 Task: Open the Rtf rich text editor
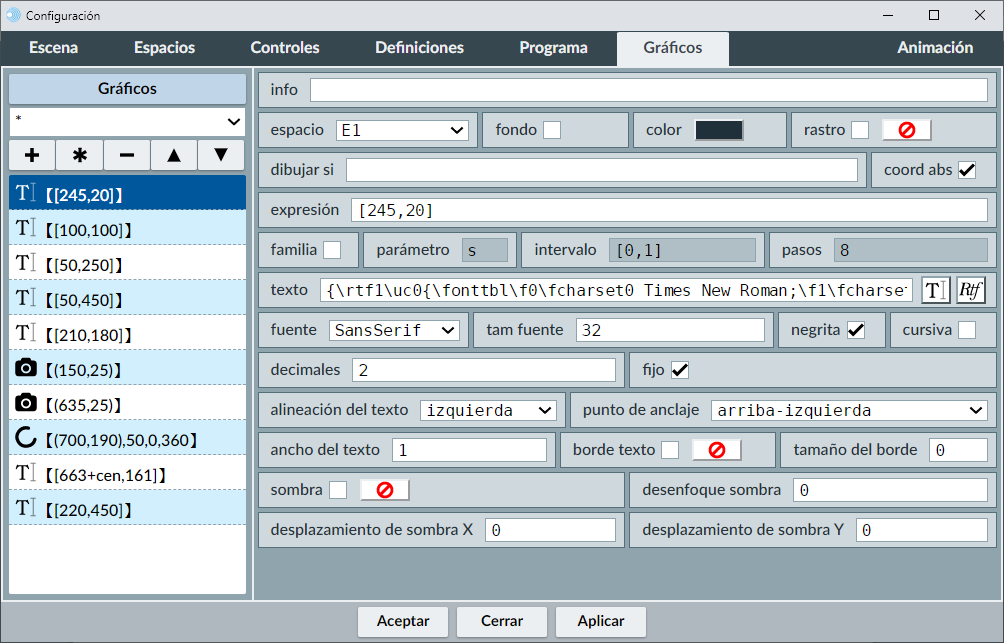point(970,290)
